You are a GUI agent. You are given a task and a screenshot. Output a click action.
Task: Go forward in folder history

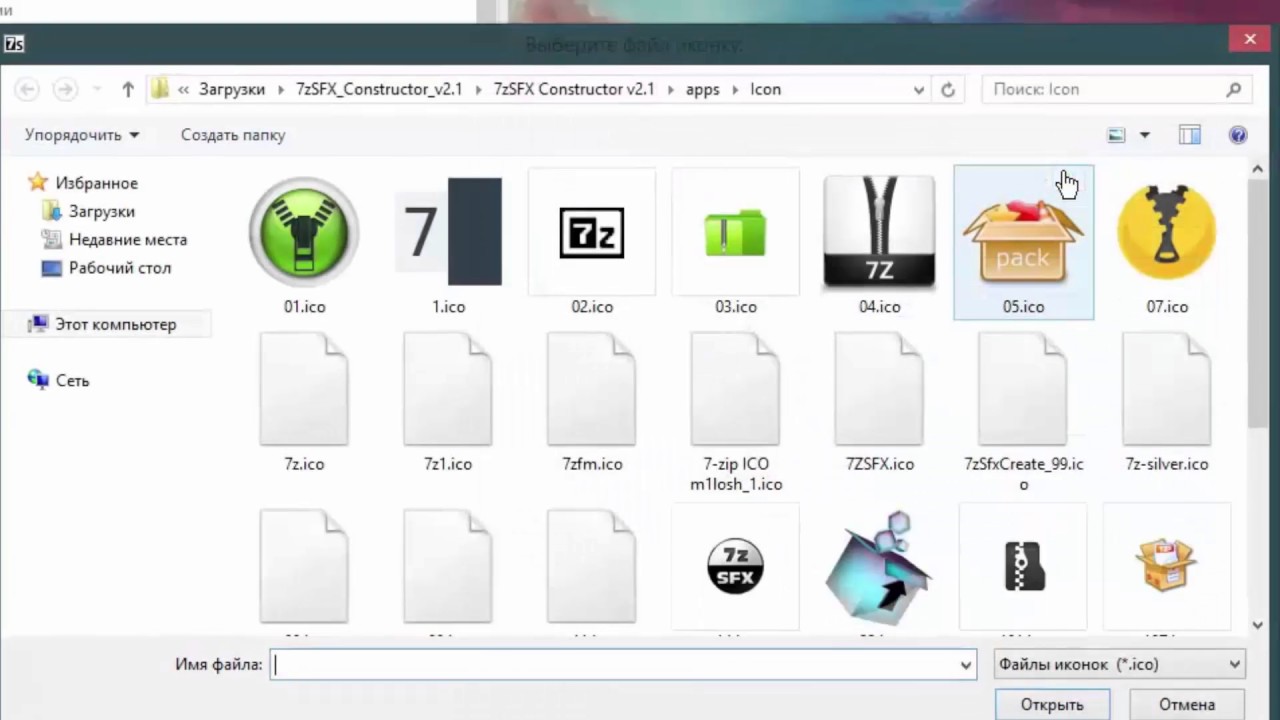point(65,89)
